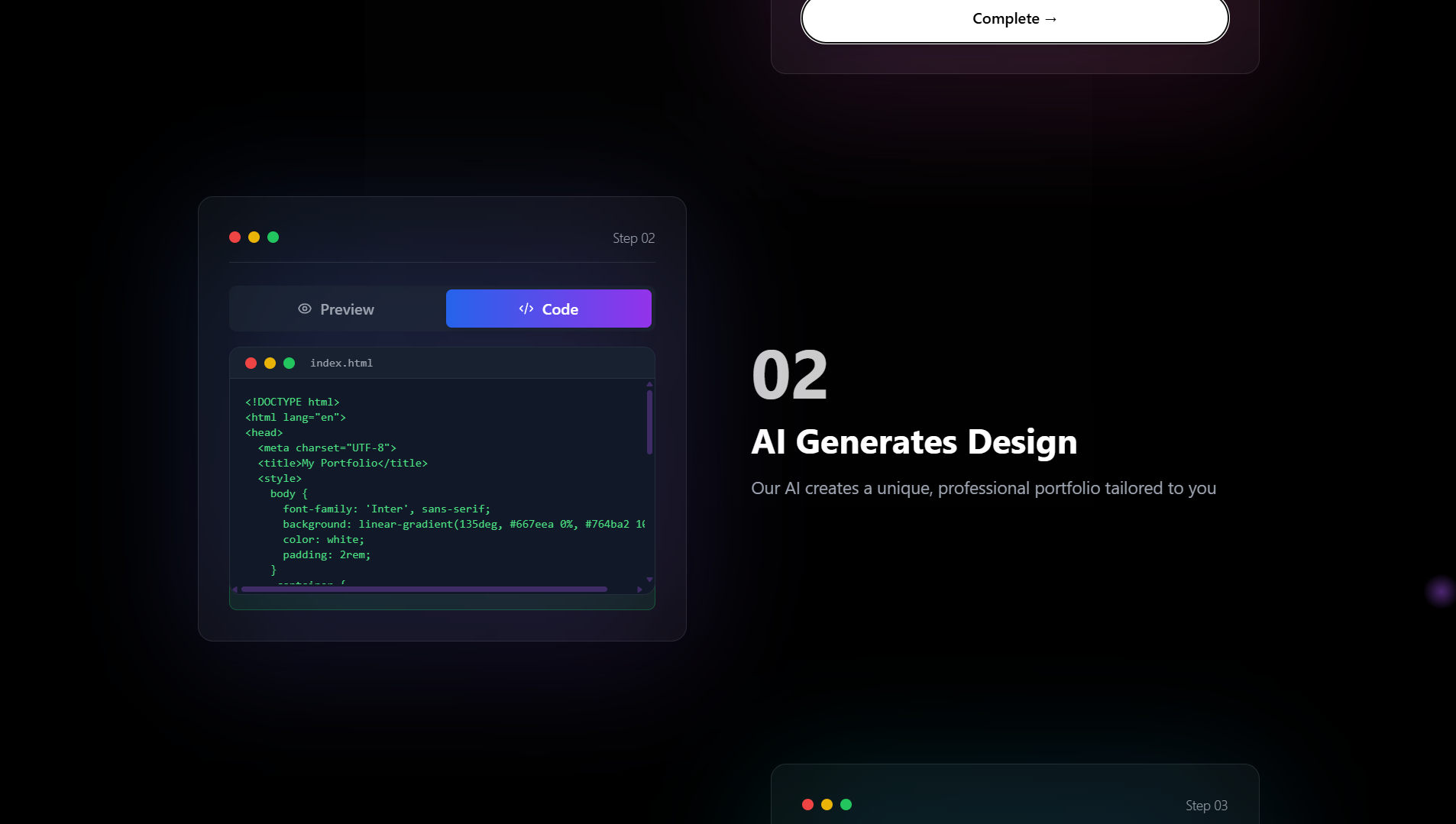1456x824 pixels.
Task: Click the index.html filename label
Action: coord(341,363)
